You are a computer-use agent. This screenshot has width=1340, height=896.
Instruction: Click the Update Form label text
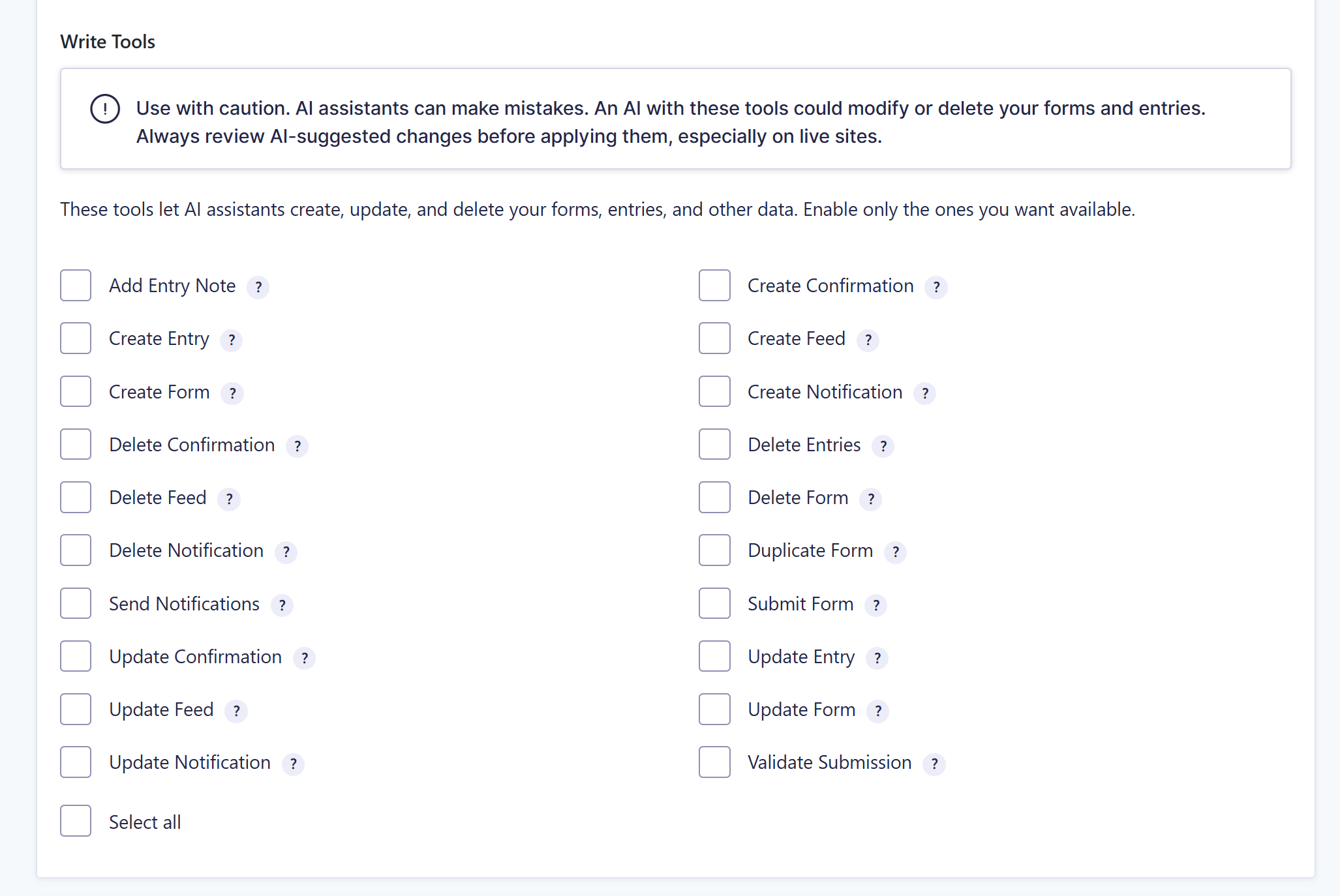tap(801, 709)
